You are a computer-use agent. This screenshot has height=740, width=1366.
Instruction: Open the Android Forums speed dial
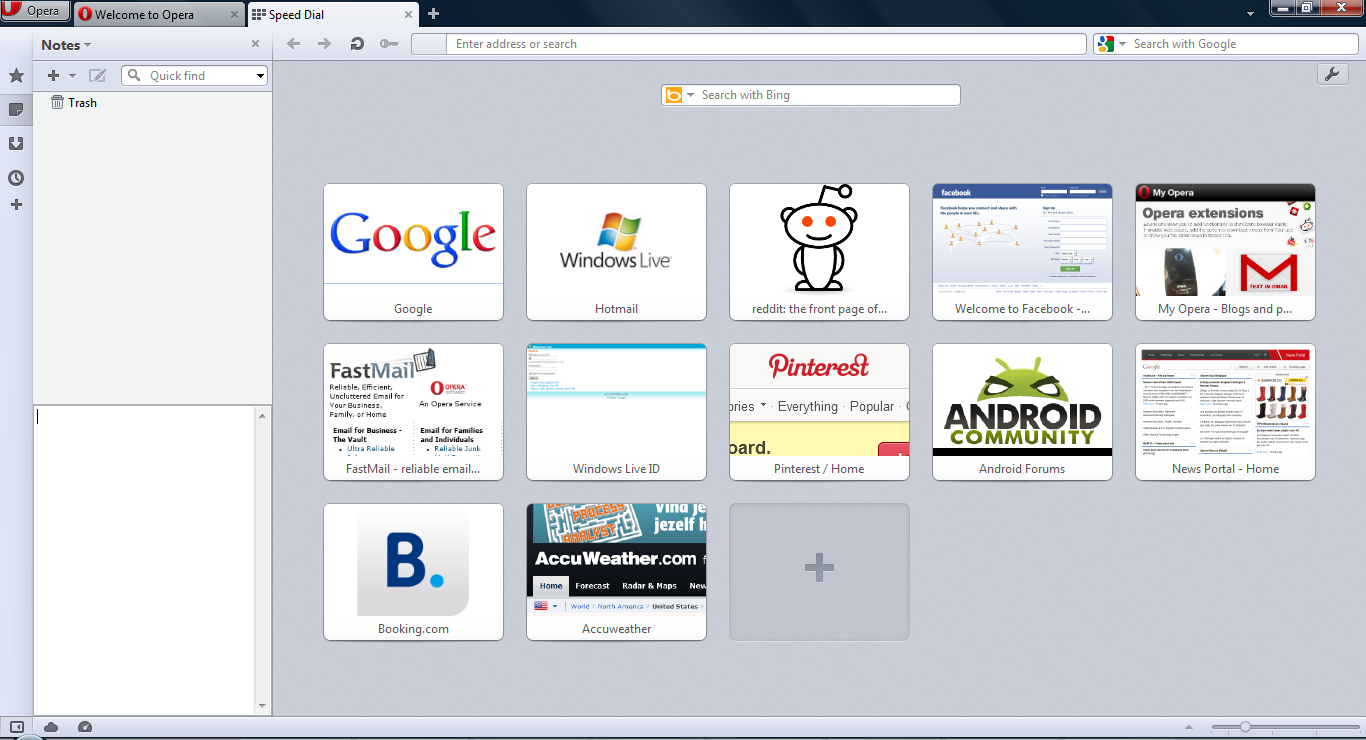coord(1022,412)
